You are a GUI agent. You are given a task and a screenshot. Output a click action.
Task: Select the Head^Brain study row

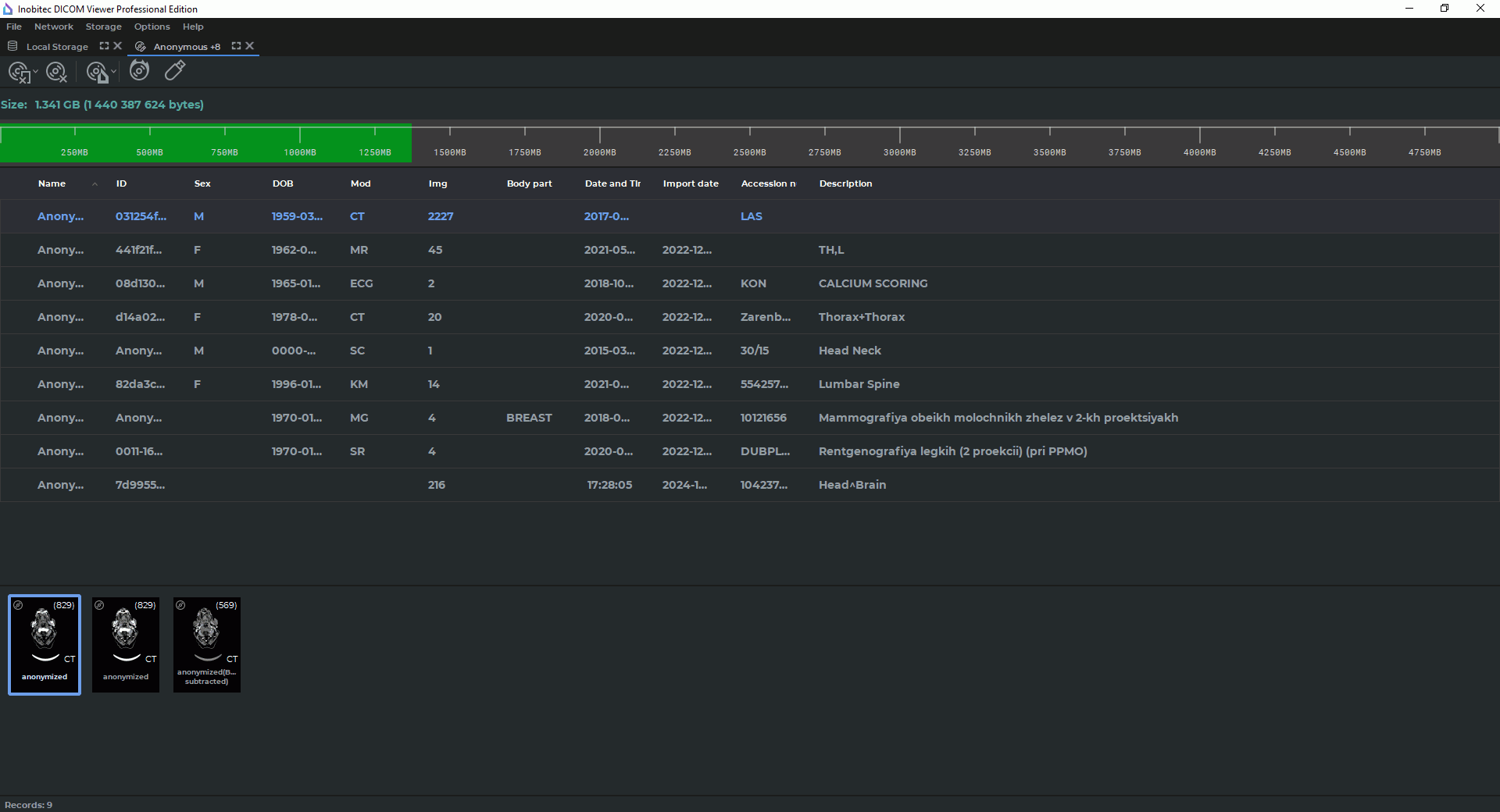tap(852, 485)
